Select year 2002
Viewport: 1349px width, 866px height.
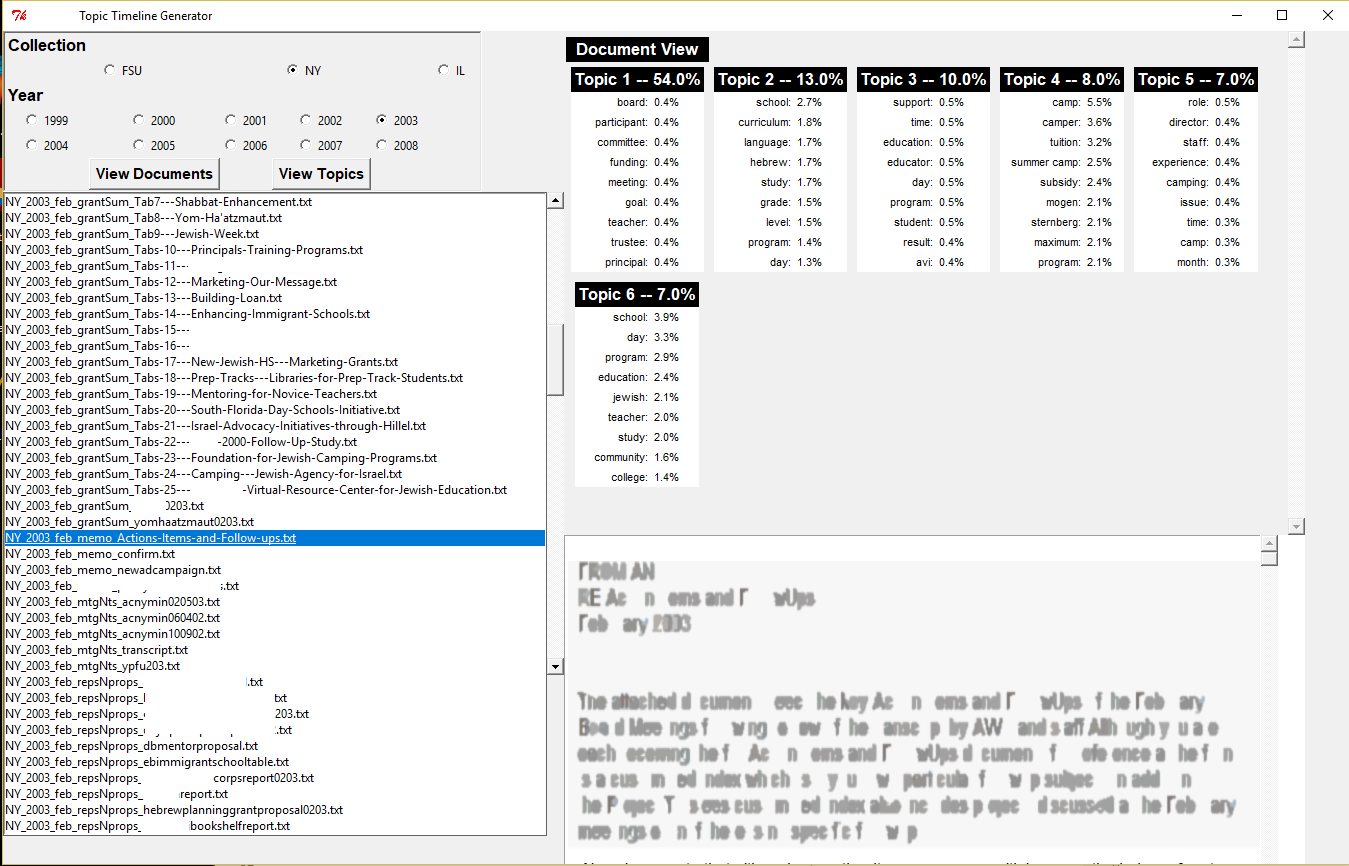307,119
